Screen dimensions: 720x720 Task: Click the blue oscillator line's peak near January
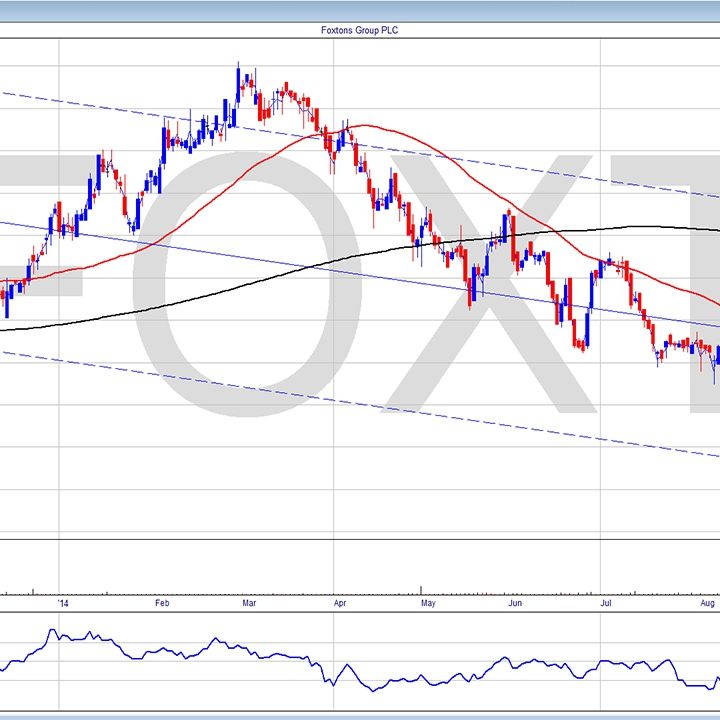(53, 631)
